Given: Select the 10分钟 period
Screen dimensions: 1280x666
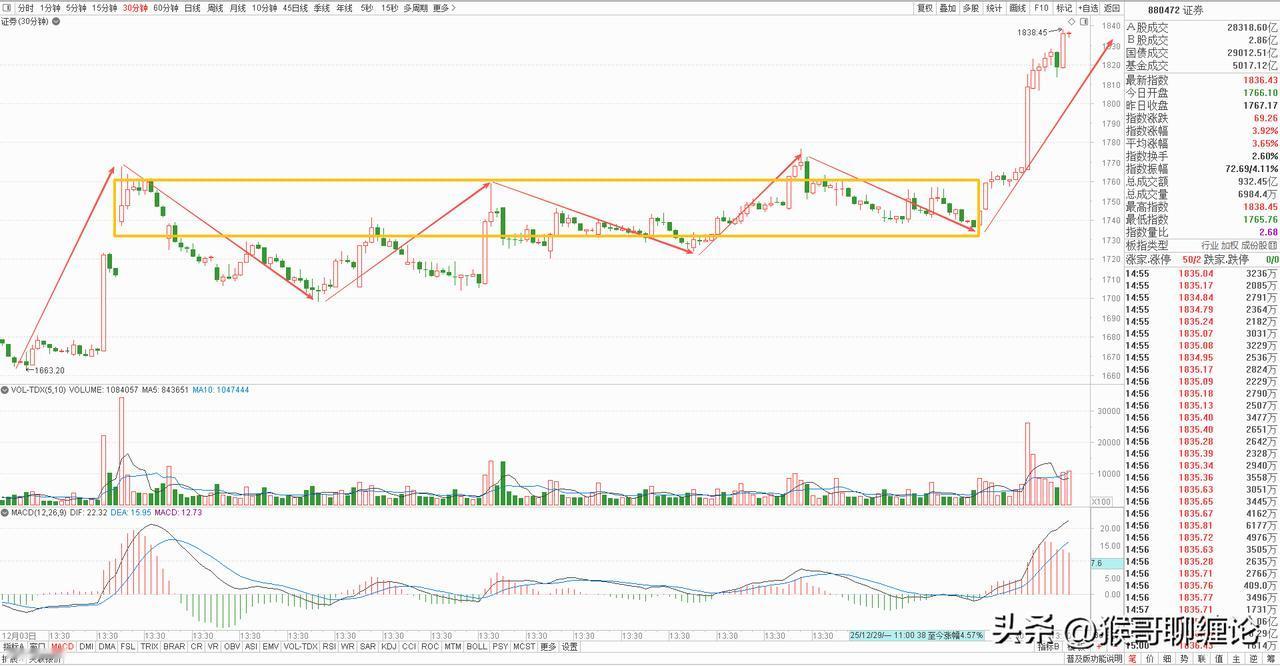Looking at the screenshot, I should (x=265, y=8).
